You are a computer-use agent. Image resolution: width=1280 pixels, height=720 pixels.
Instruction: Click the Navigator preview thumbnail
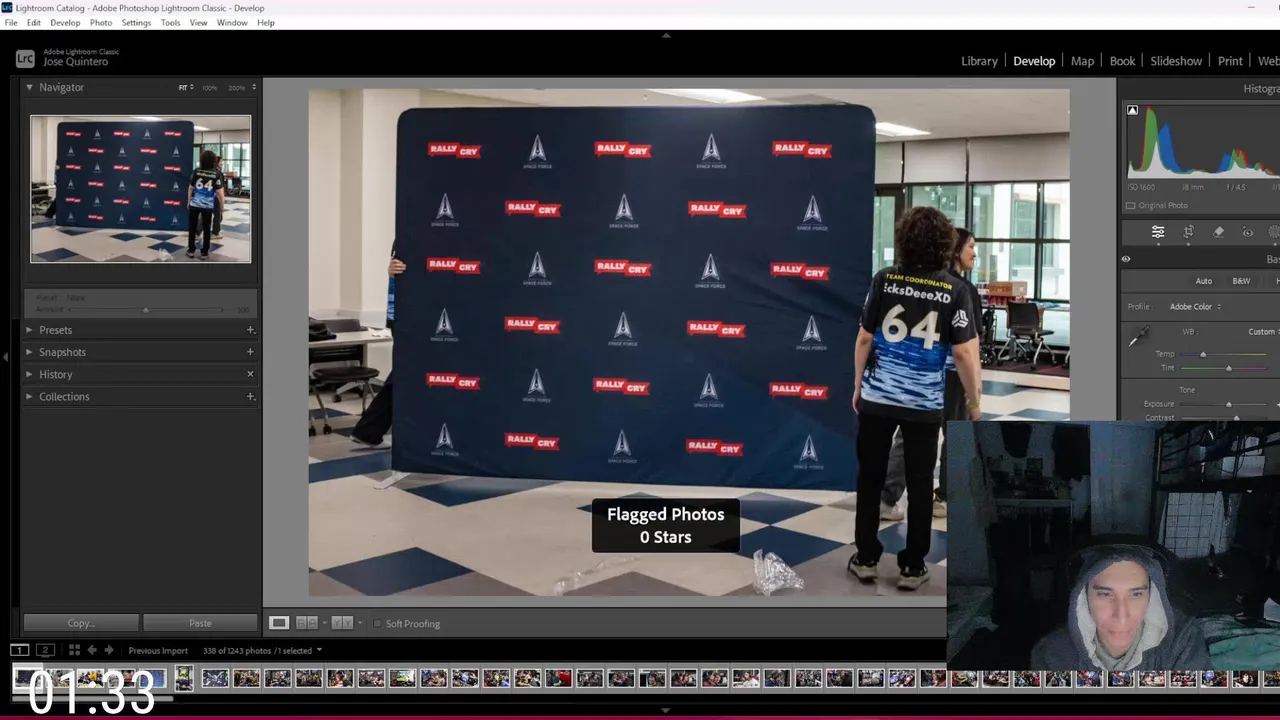coord(140,189)
